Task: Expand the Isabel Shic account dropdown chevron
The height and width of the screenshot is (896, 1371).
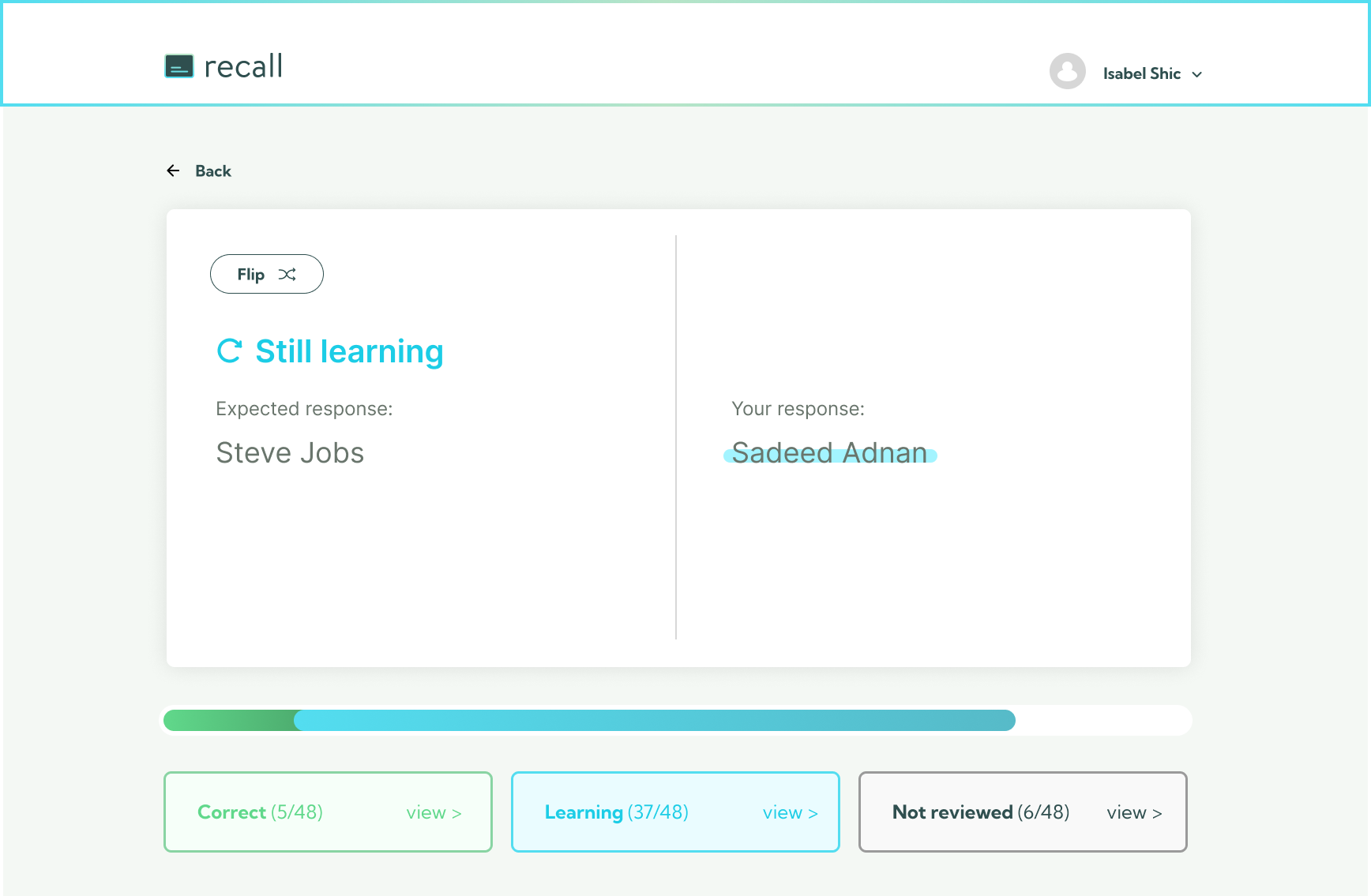Action: pos(1197,74)
